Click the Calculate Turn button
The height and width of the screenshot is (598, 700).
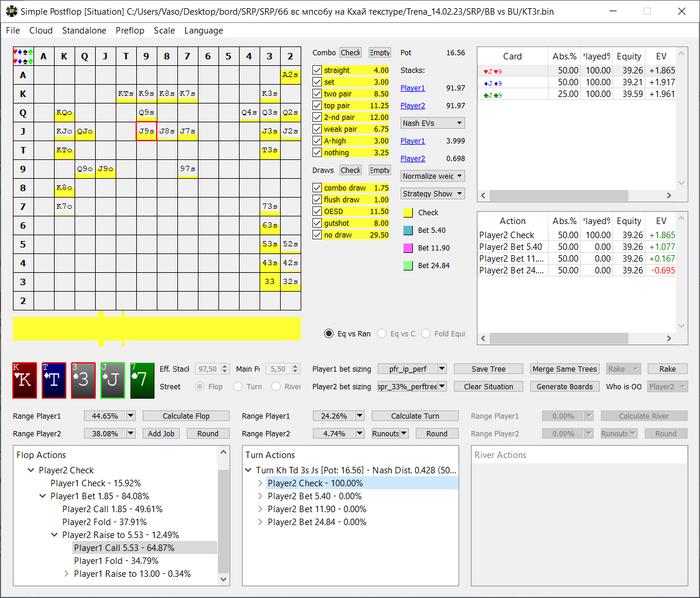(413, 415)
